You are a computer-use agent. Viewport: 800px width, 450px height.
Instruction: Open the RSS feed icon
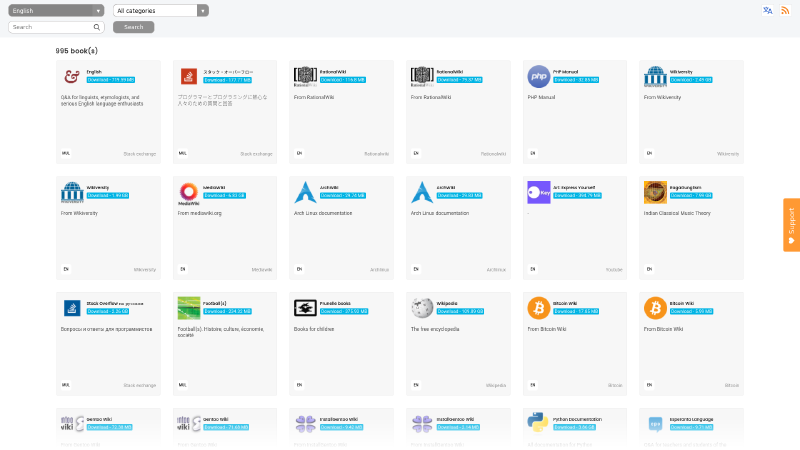point(785,10)
